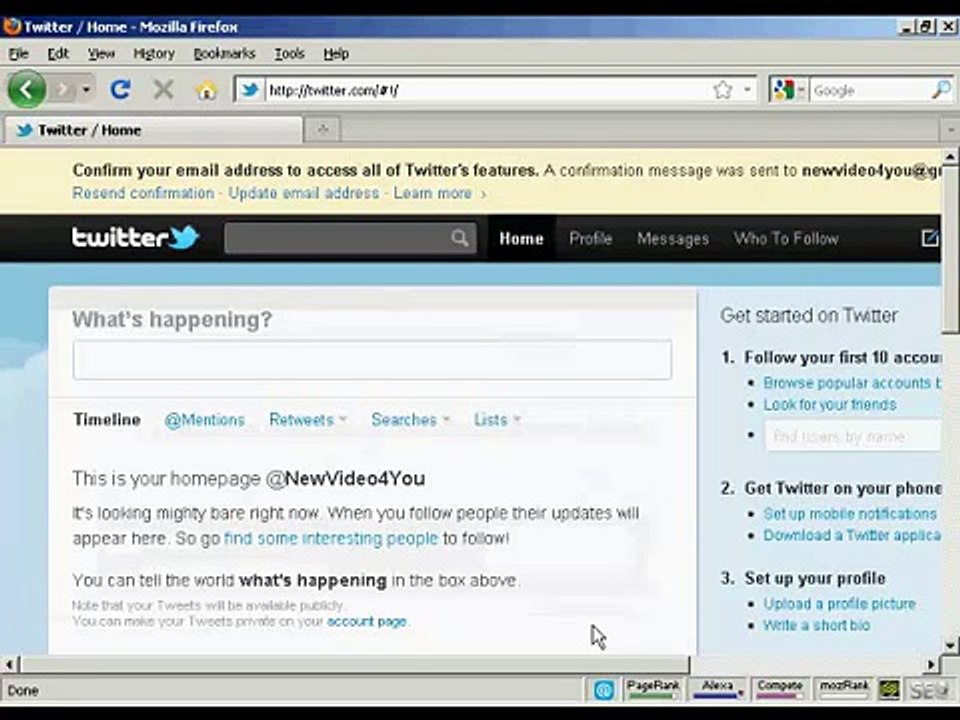Open the History menu

point(154,54)
